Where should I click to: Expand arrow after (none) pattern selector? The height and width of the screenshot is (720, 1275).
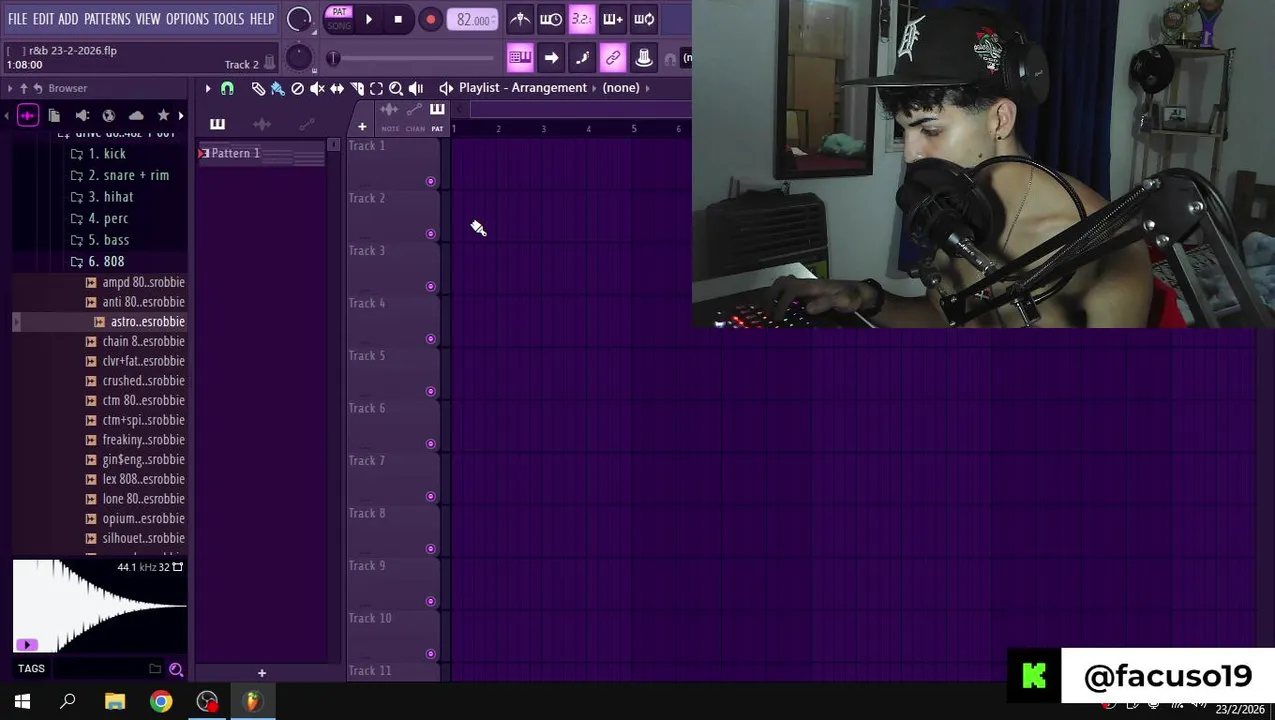pyautogui.click(x=648, y=88)
